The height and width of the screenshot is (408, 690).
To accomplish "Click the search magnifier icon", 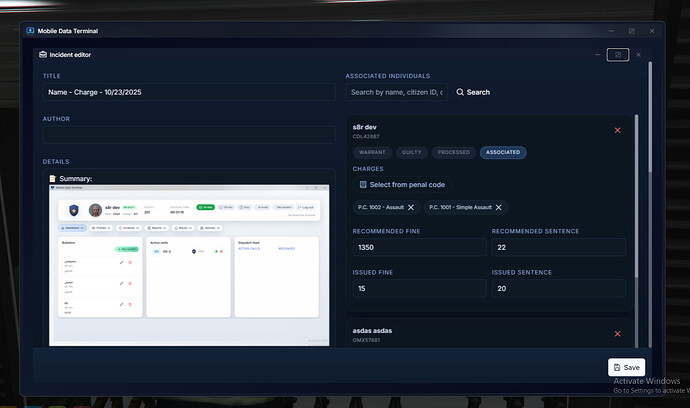I will (x=460, y=92).
